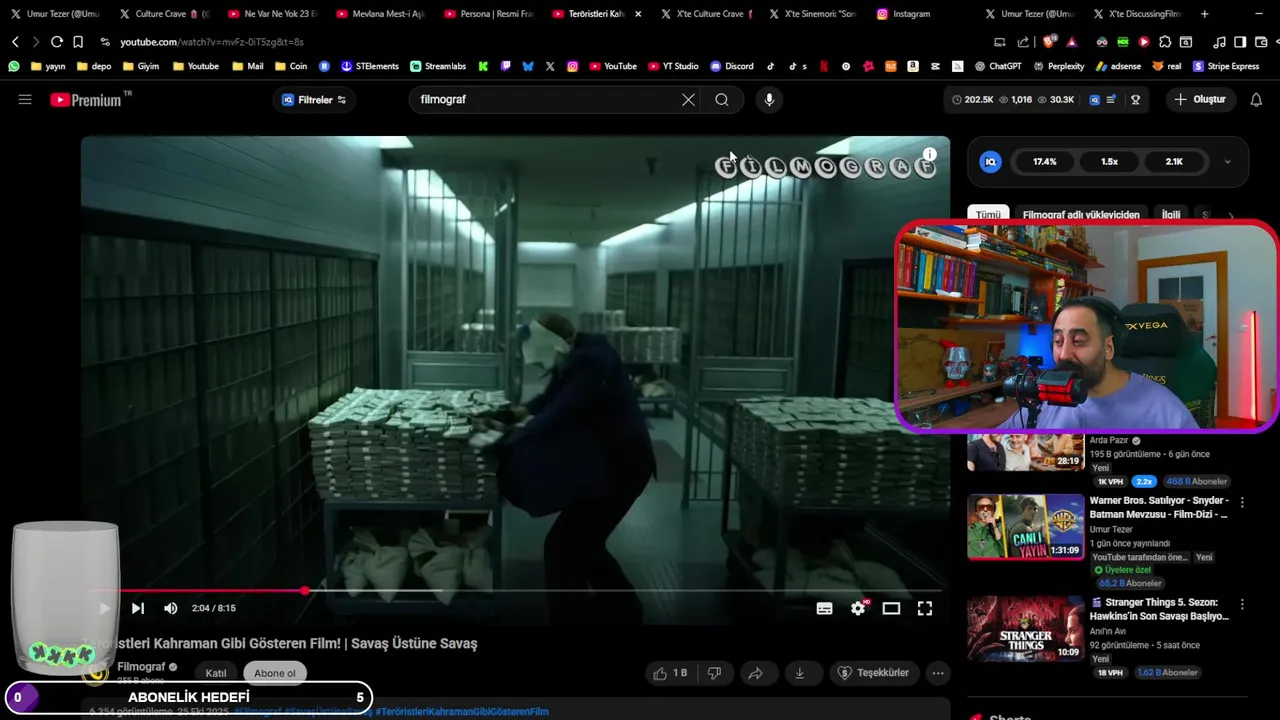Click Abone ol subscribe button
Image resolution: width=1280 pixels, height=720 pixels.
click(x=275, y=673)
